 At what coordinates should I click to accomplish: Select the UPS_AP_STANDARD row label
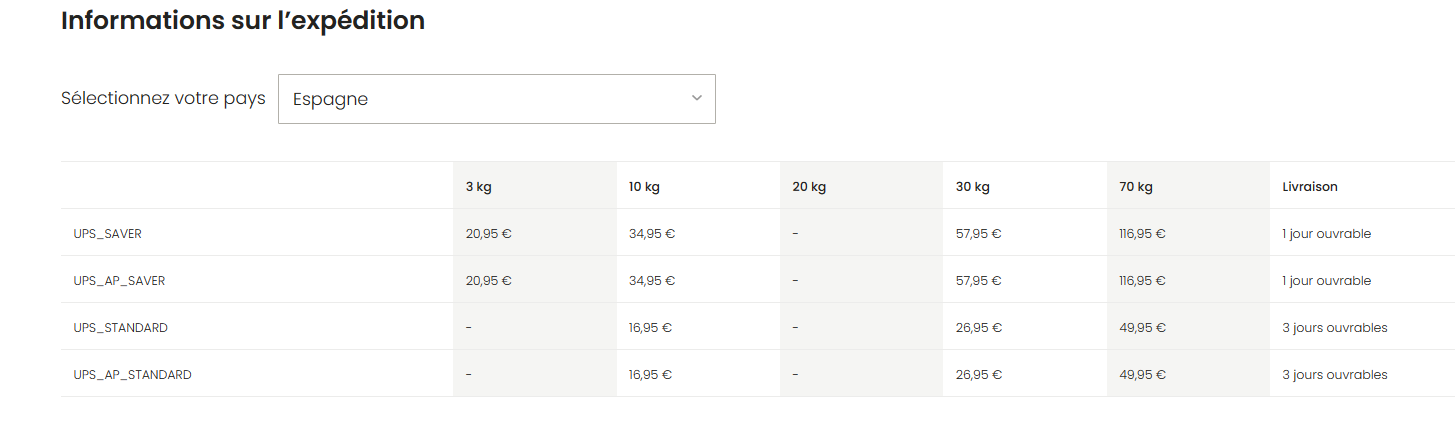(132, 375)
